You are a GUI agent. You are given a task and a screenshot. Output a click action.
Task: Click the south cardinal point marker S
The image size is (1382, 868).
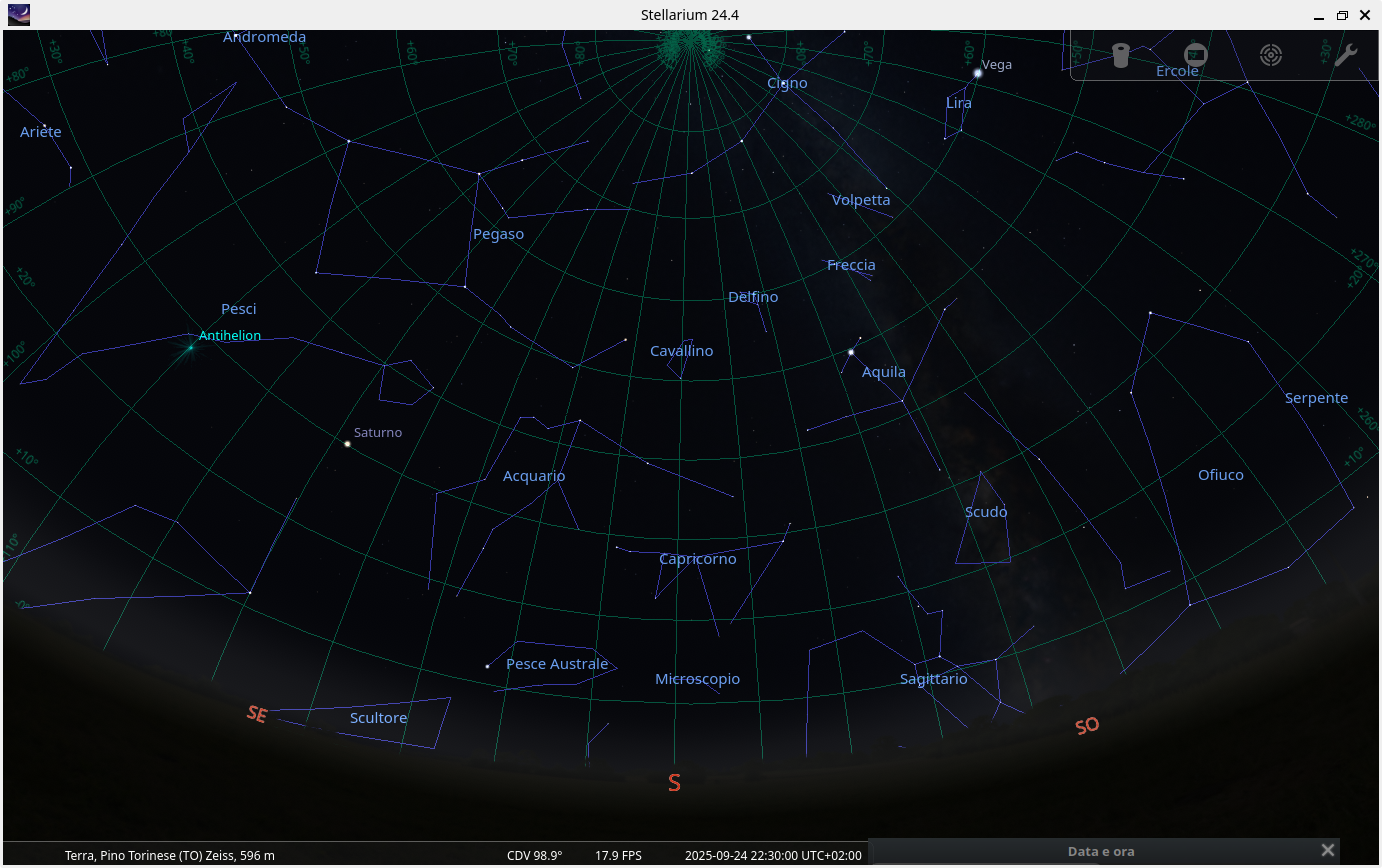click(x=674, y=783)
